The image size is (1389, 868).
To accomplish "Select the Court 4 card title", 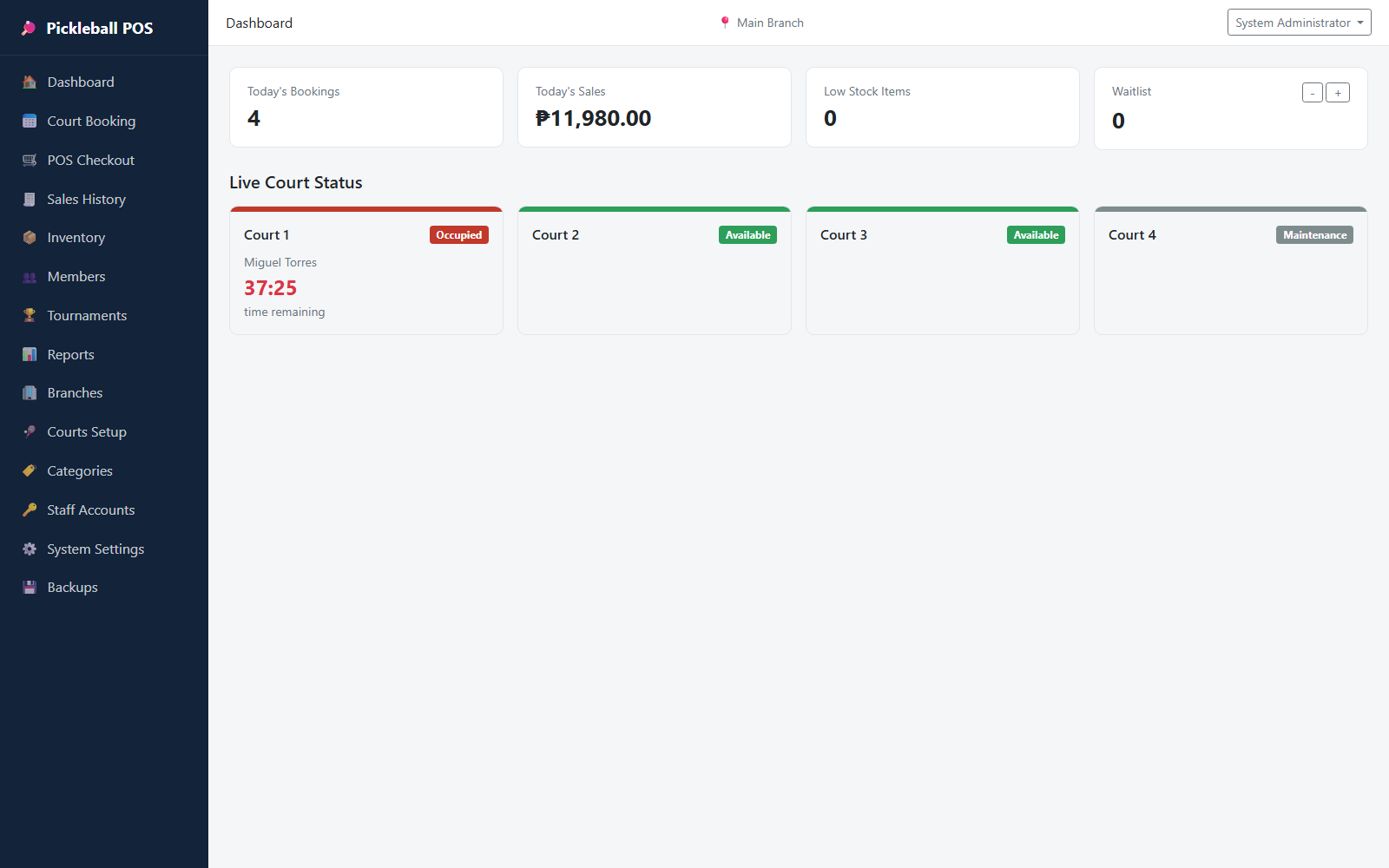I will tap(1132, 235).
